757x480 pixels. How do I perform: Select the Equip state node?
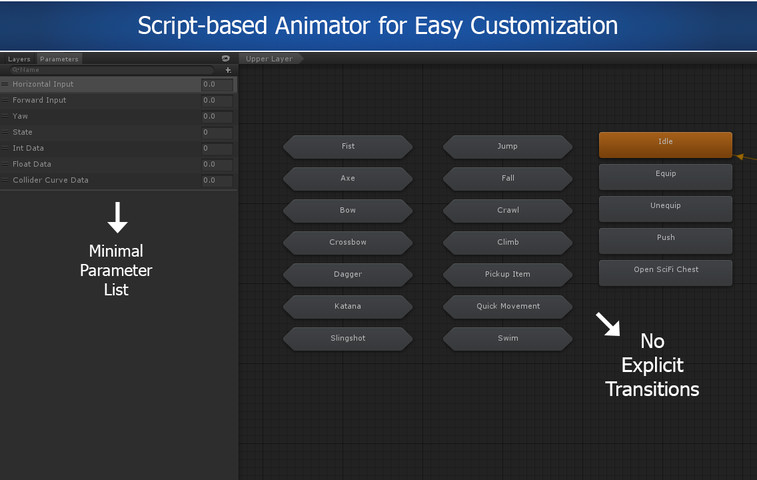coord(665,176)
